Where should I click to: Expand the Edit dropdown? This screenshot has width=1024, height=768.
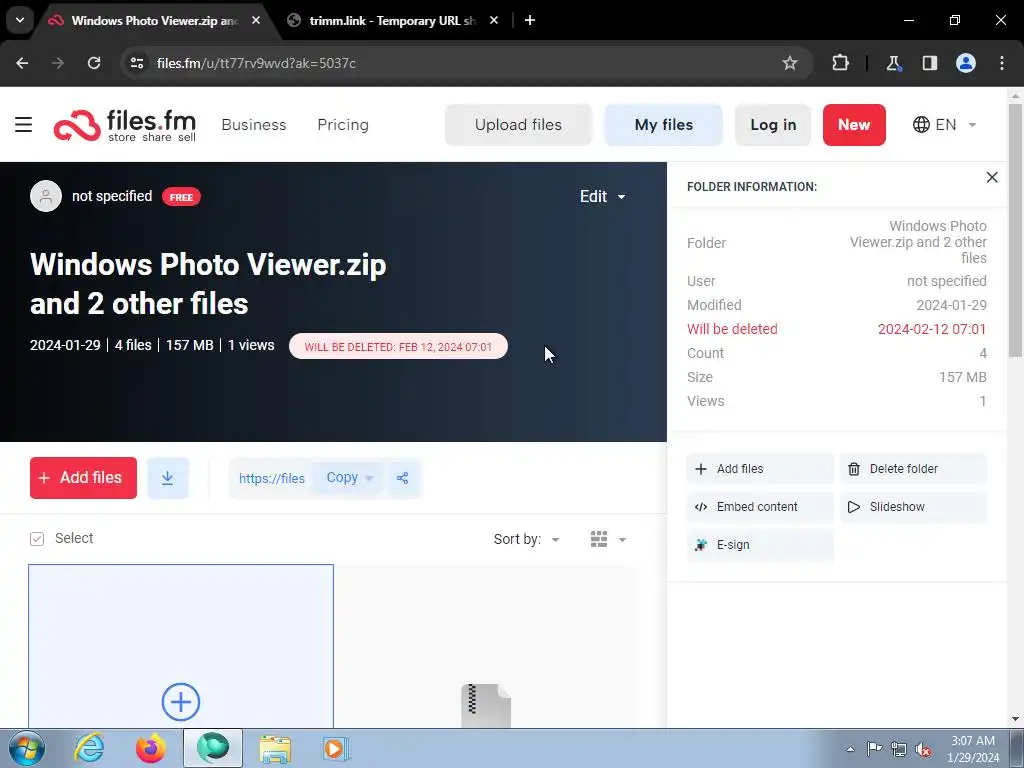tap(602, 196)
